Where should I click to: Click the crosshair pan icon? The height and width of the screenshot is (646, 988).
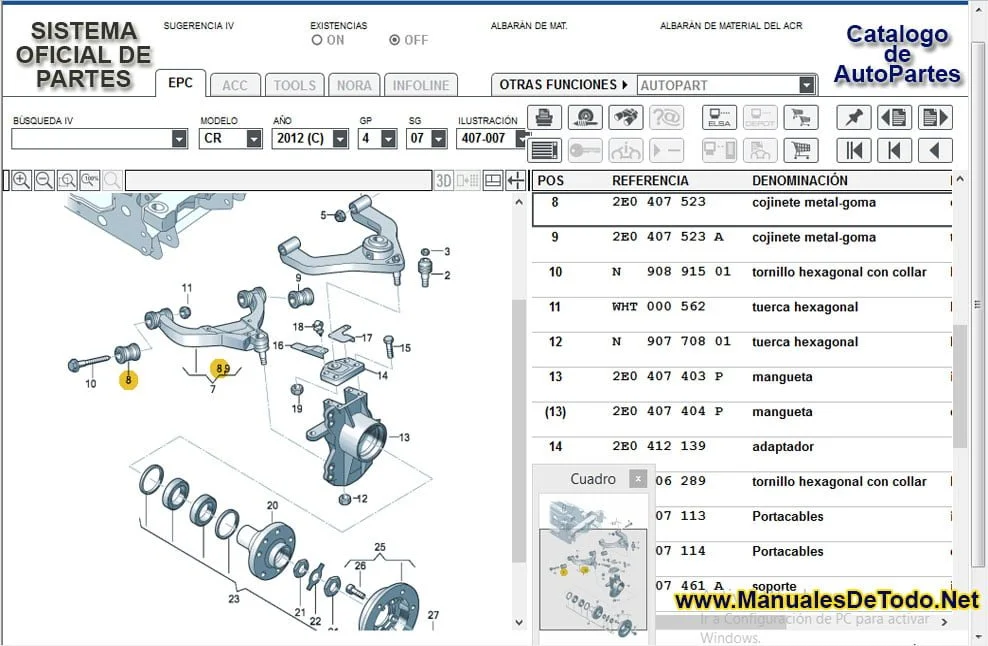pyautogui.click(x=516, y=181)
